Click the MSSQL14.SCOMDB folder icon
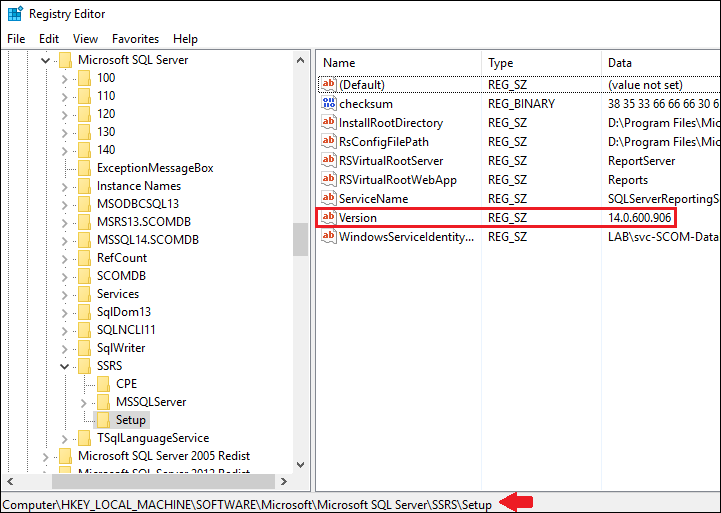This screenshot has width=721, height=513. (x=84, y=240)
